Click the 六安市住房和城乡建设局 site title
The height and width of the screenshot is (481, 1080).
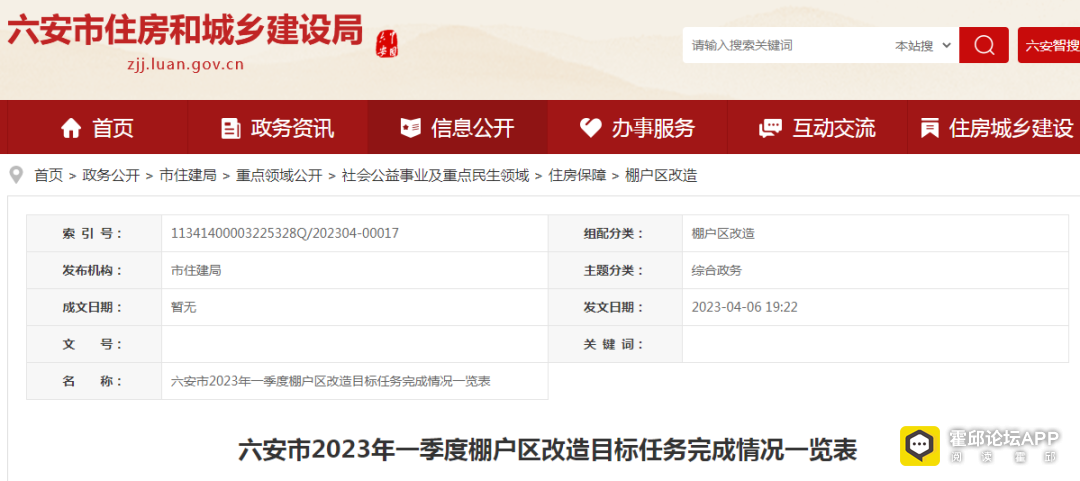click(185, 31)
